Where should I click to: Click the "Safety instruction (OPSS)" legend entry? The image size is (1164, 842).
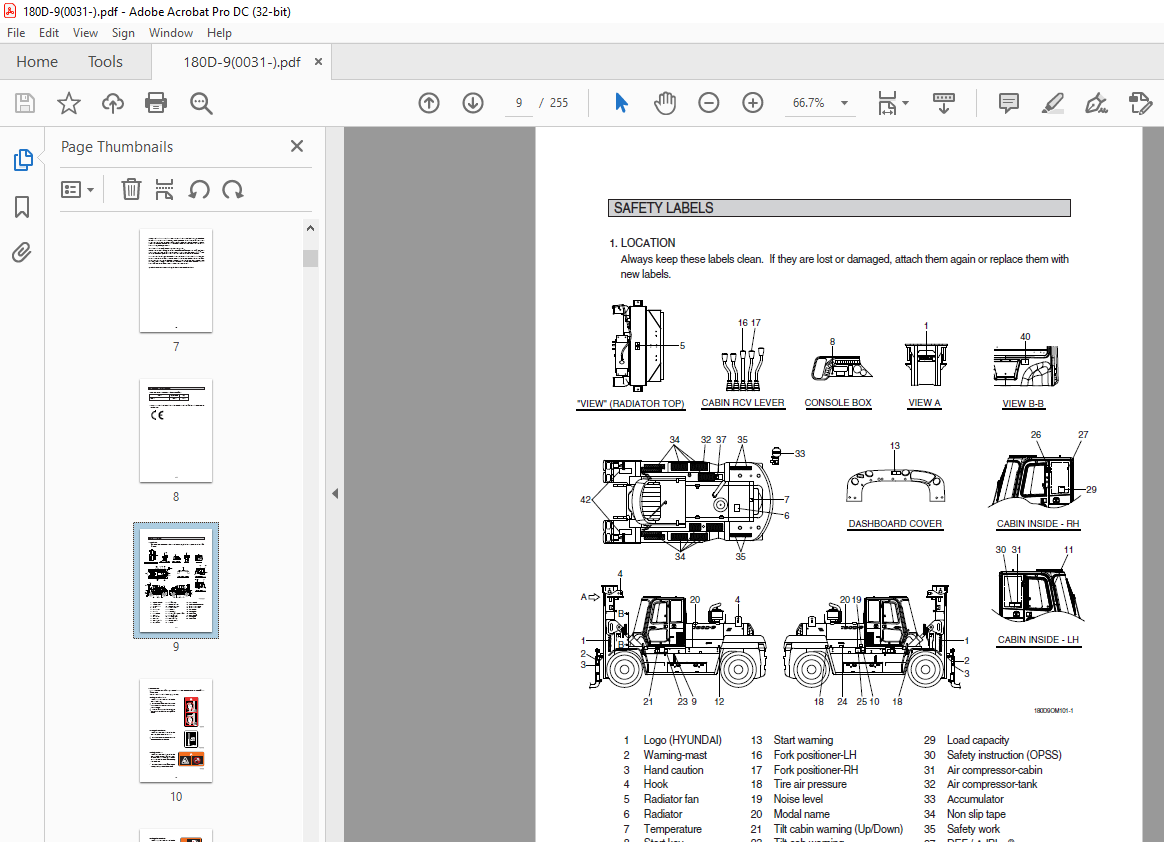pos(1004,755)
